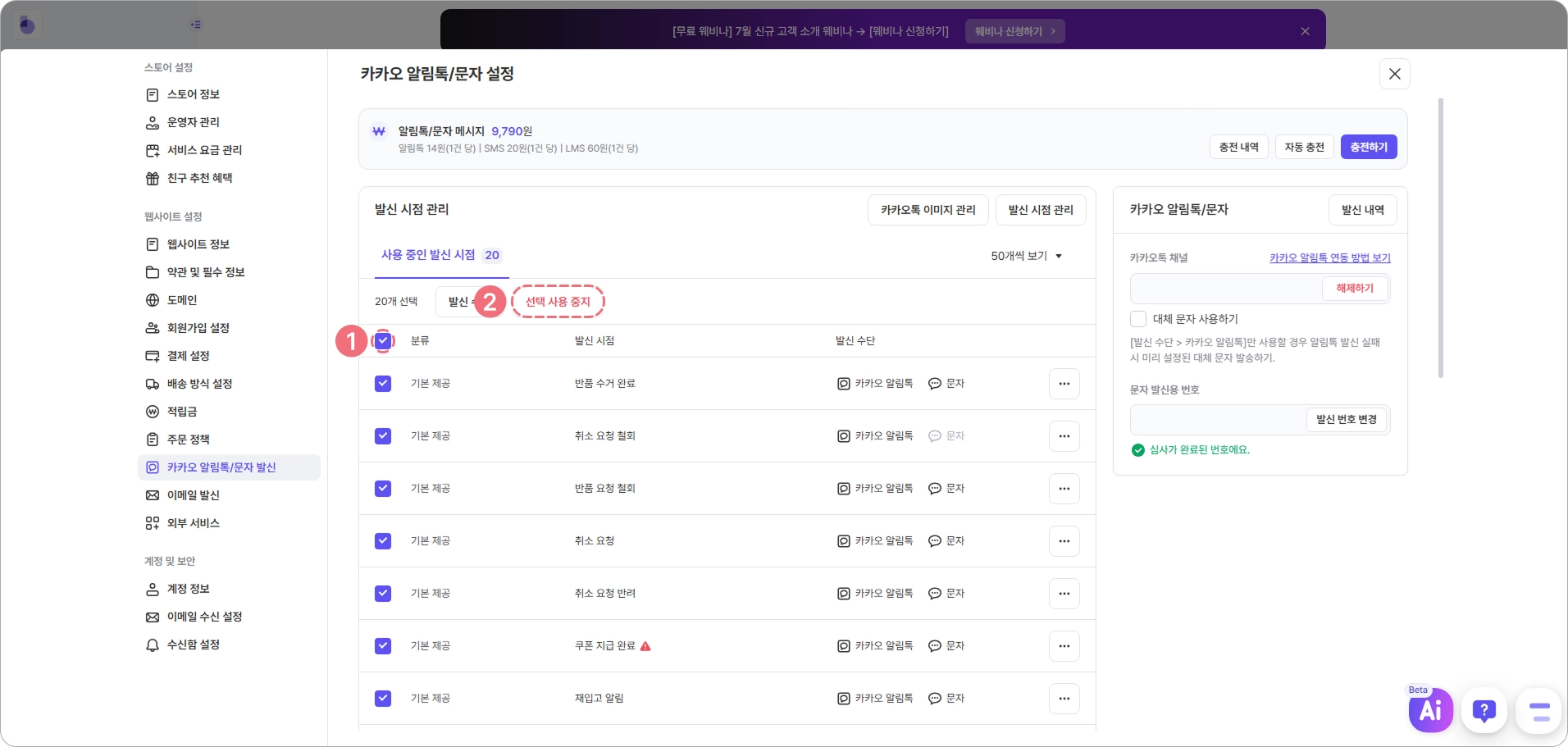Click the 적립금 coin icon in sidebar

(x=153, y=412)
